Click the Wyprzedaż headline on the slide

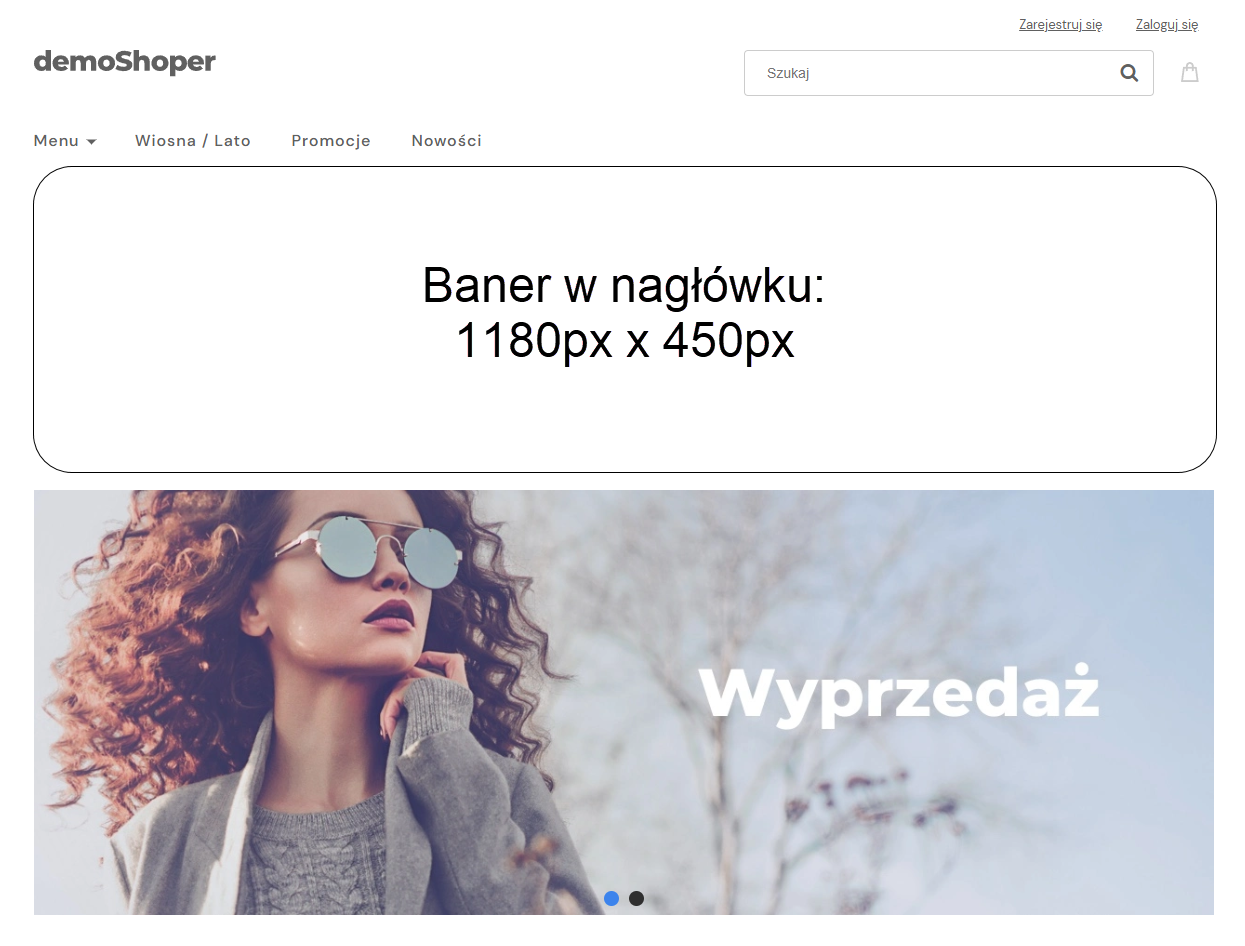click(898, 693)
